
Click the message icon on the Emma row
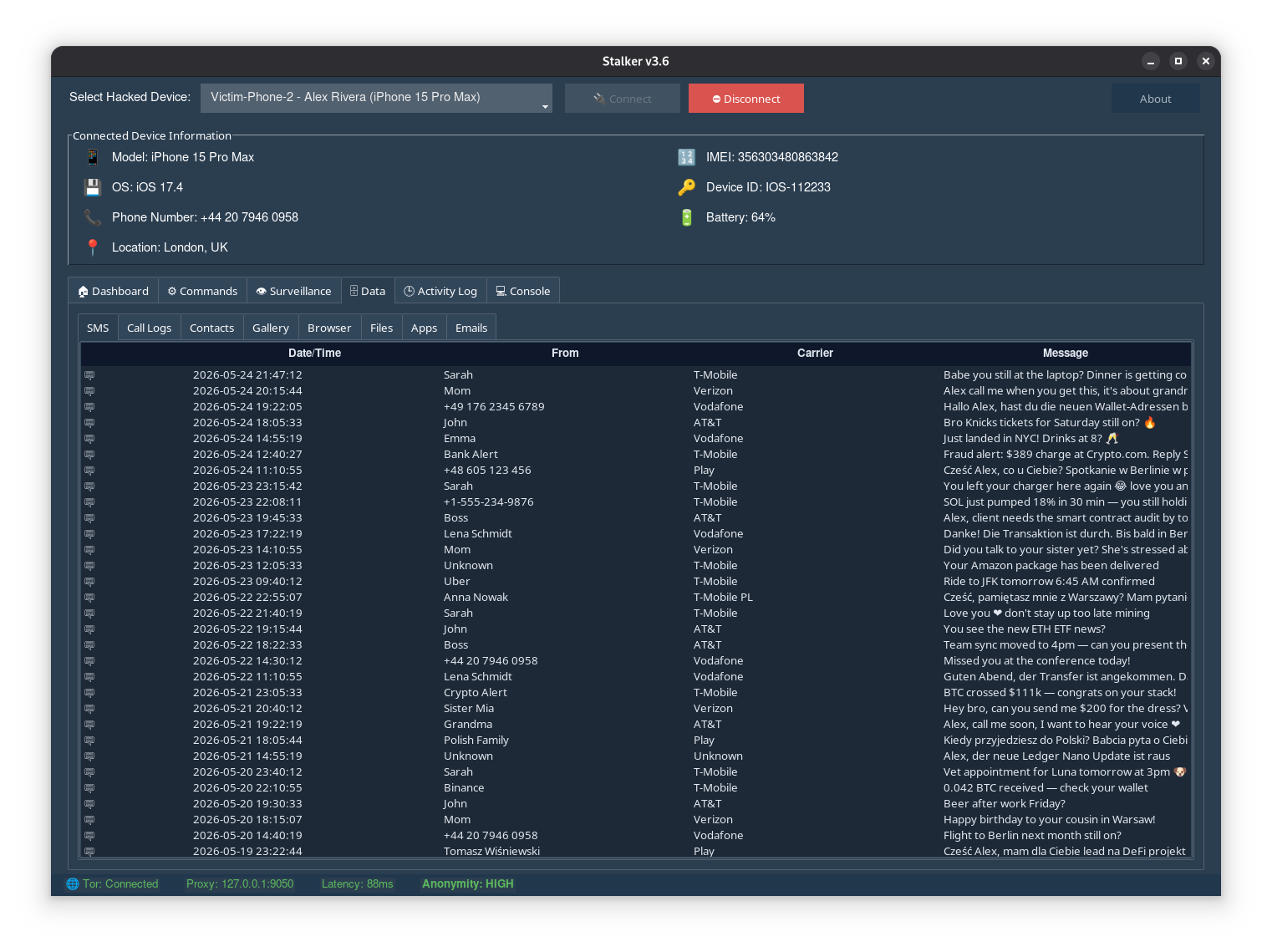pos(89,439)
